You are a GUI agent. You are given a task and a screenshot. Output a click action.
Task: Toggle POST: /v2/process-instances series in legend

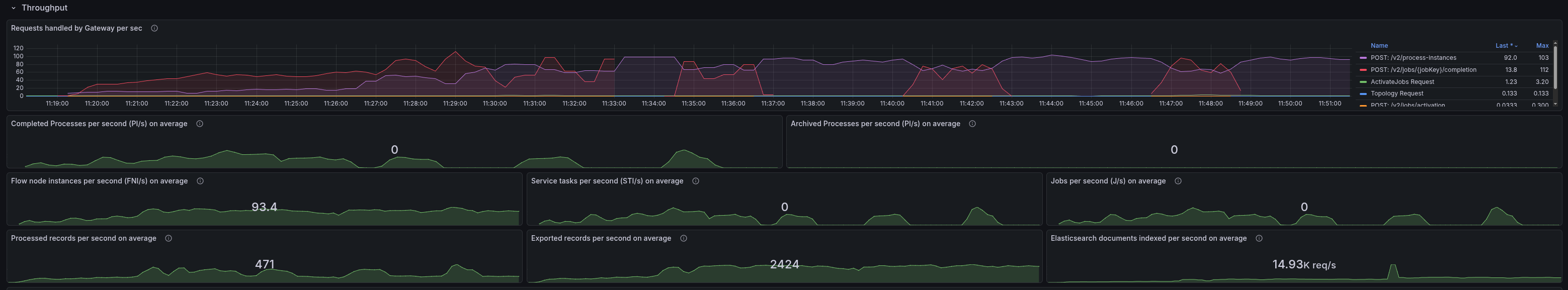coord(1413,58)
